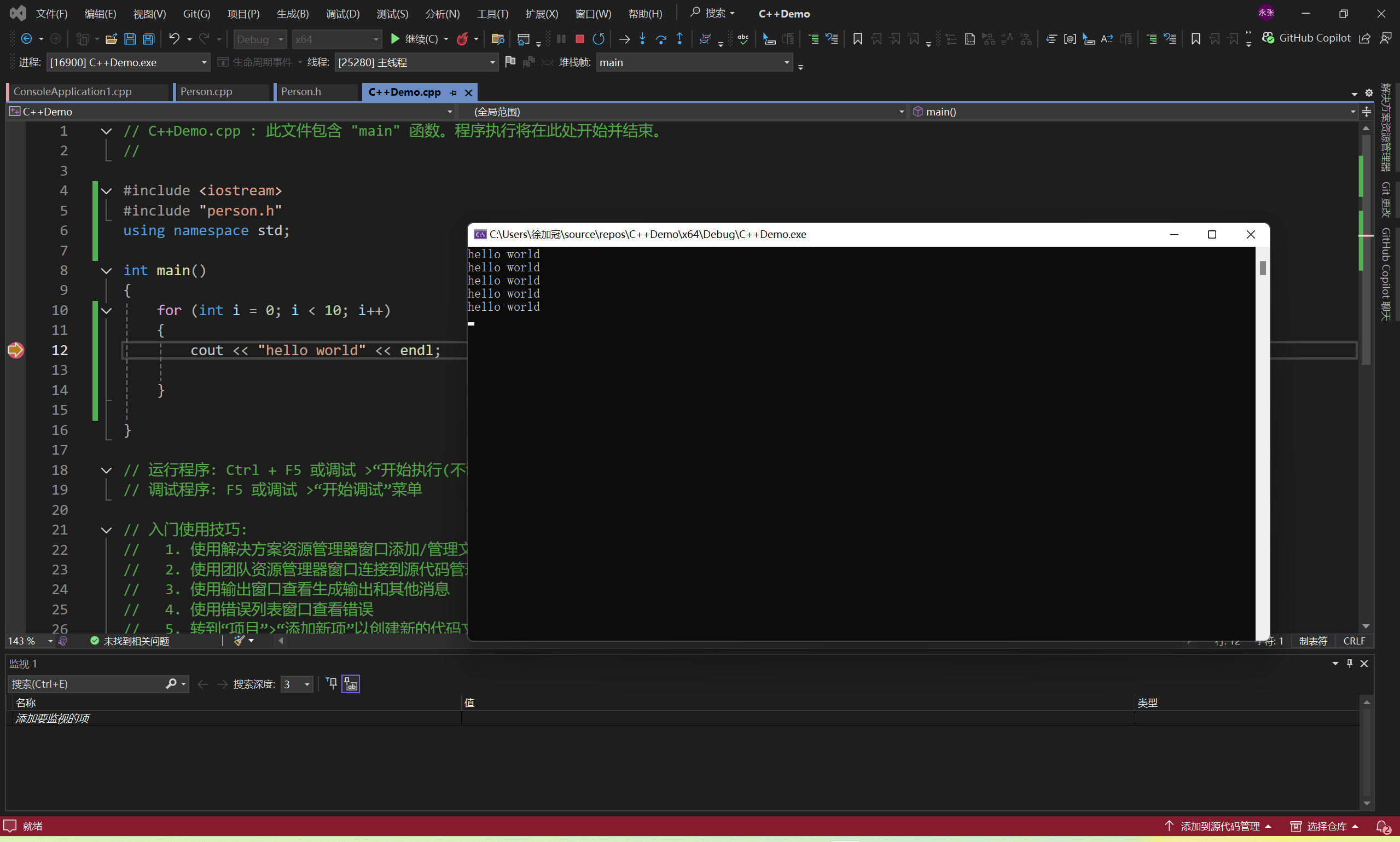Screen dimensions: 1400x842
Task: Switch to the Person.cpp tab
Action: coord(206,92)
